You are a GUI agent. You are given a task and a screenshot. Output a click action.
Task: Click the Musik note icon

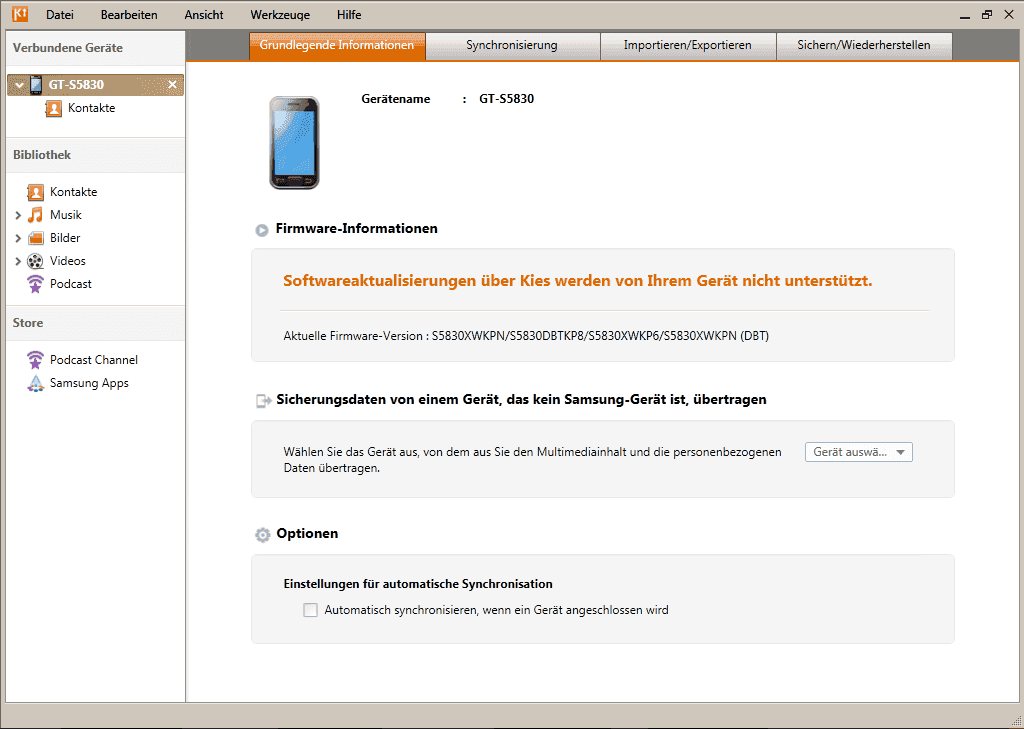point(35,215)
